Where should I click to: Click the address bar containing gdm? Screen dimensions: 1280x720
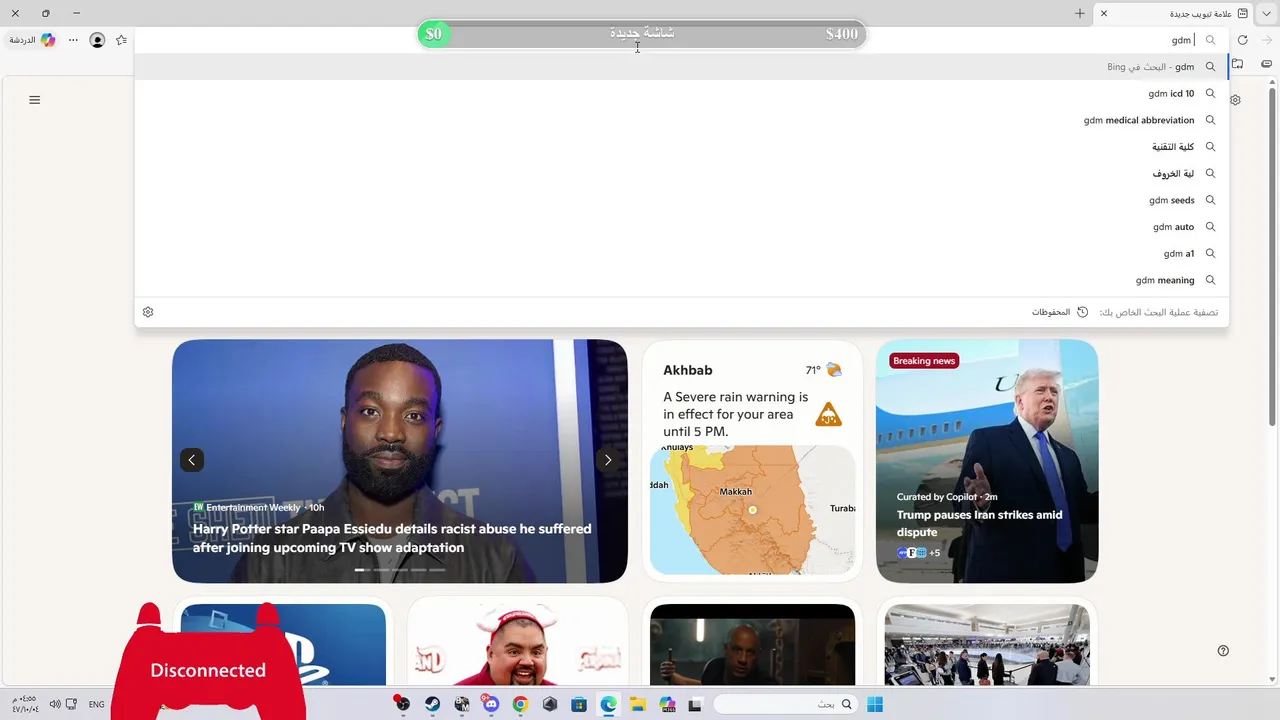pyautogui.click(x=681, y=40)
